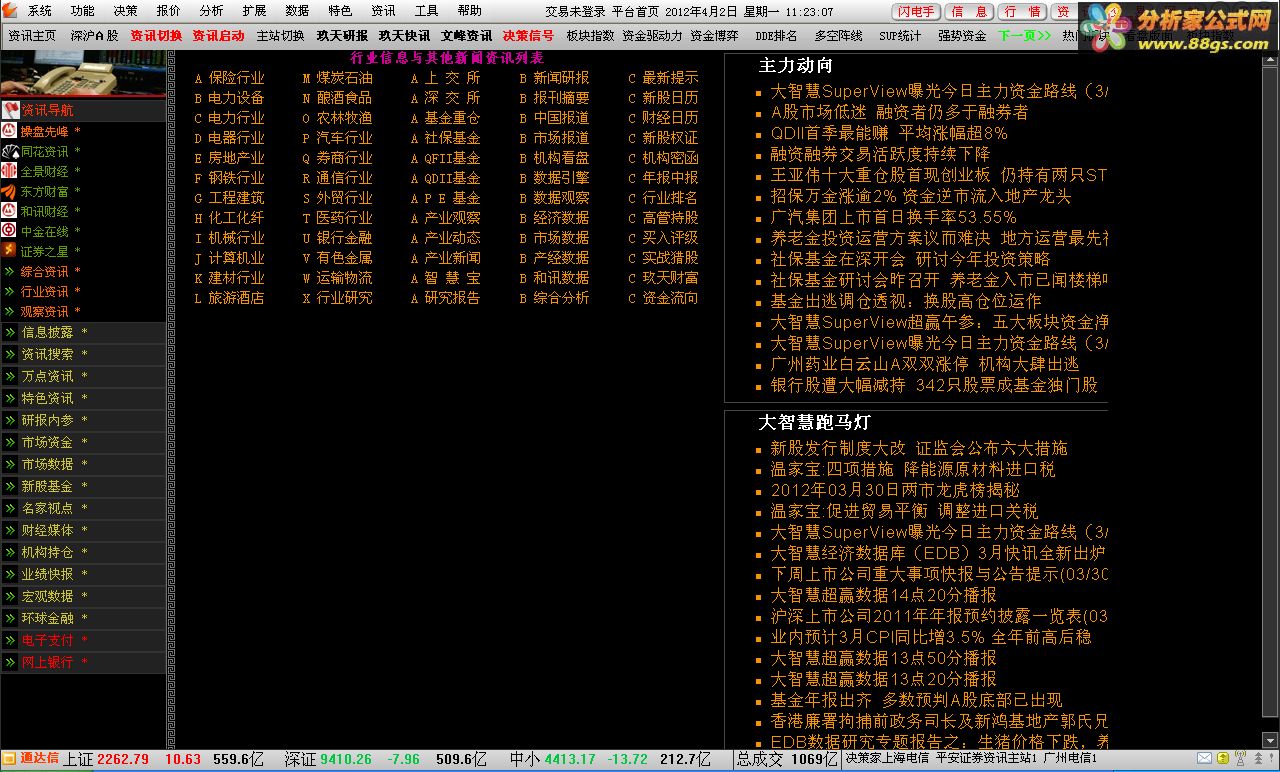
Task: Click the 东方财富 sidebar icon
Action: pos(9,191)
